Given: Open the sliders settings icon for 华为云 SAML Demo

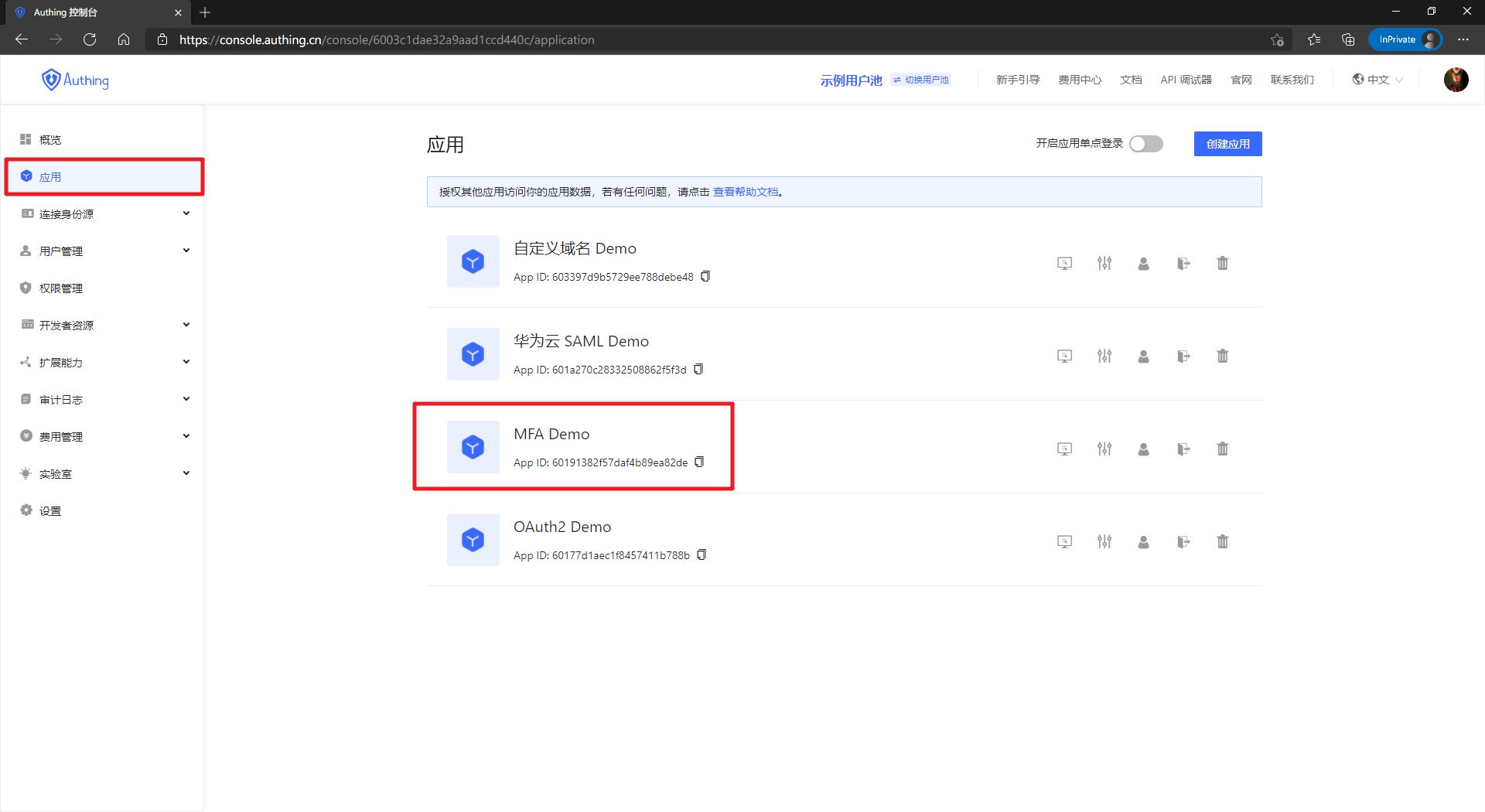Looking at the screenshot, I should 1104,357.
